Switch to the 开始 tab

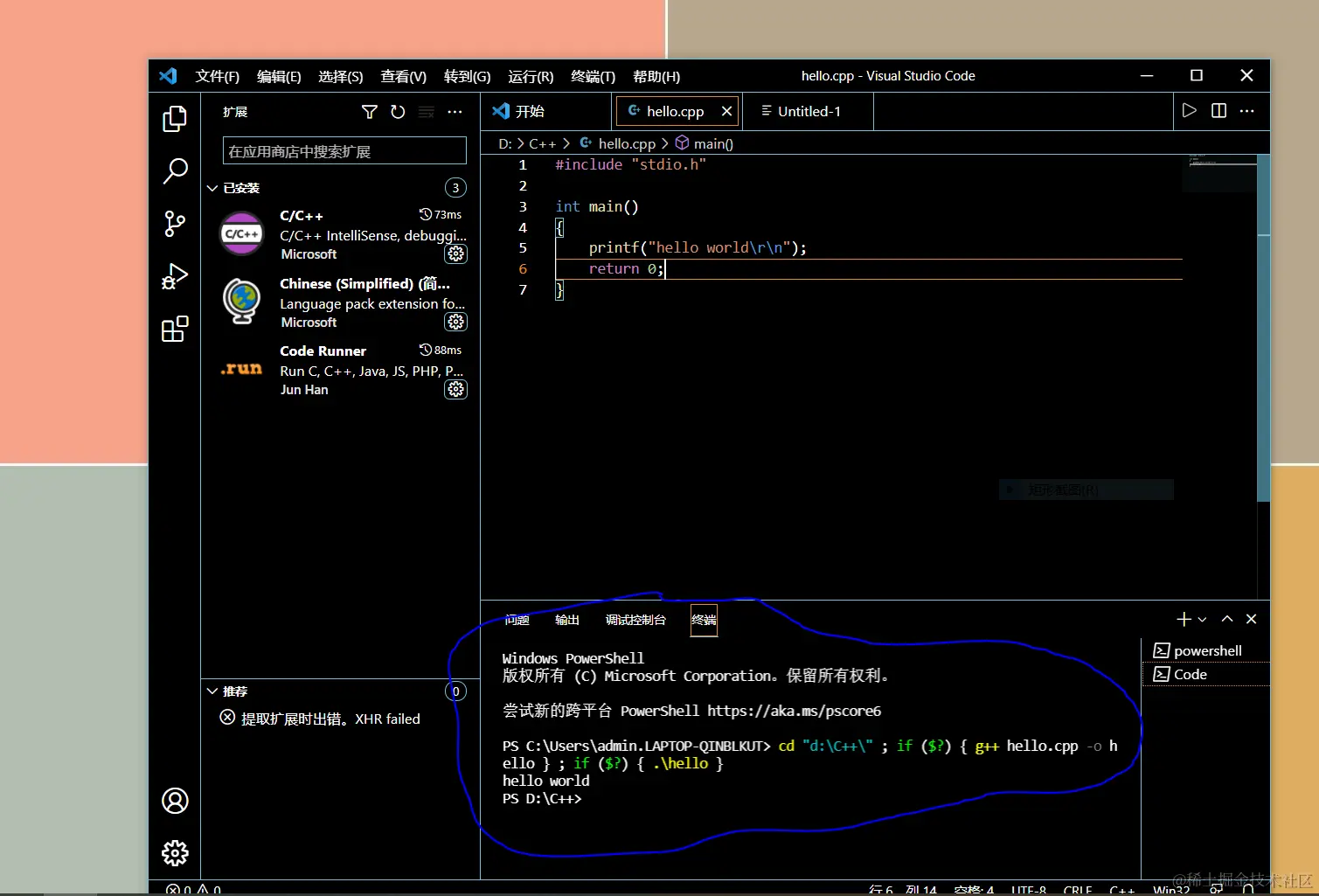[x=546, y=111]
